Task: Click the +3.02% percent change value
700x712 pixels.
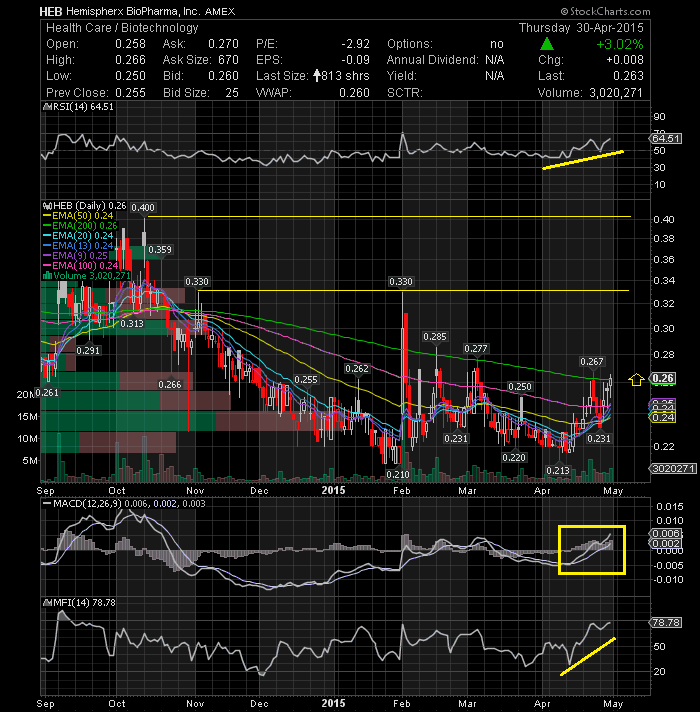Action: pyautogui.click(x=620, y=44)
